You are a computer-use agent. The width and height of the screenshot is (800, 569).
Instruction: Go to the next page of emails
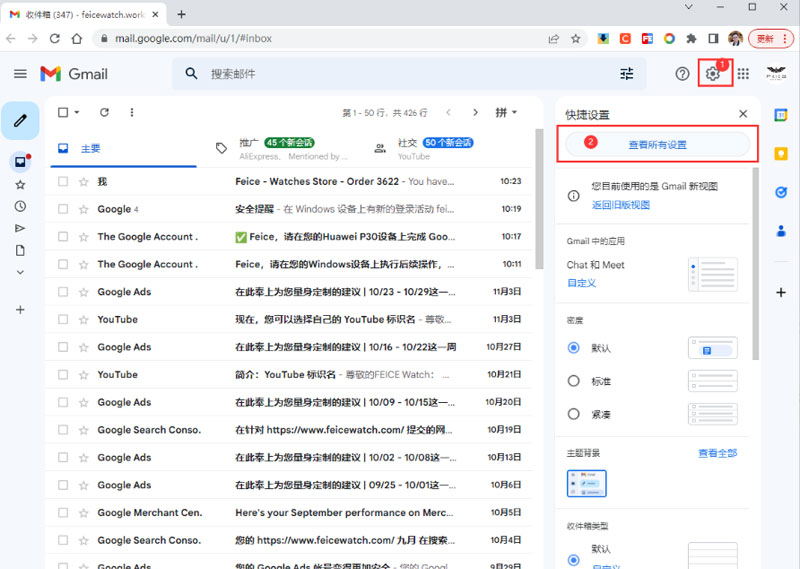(476, 112)
